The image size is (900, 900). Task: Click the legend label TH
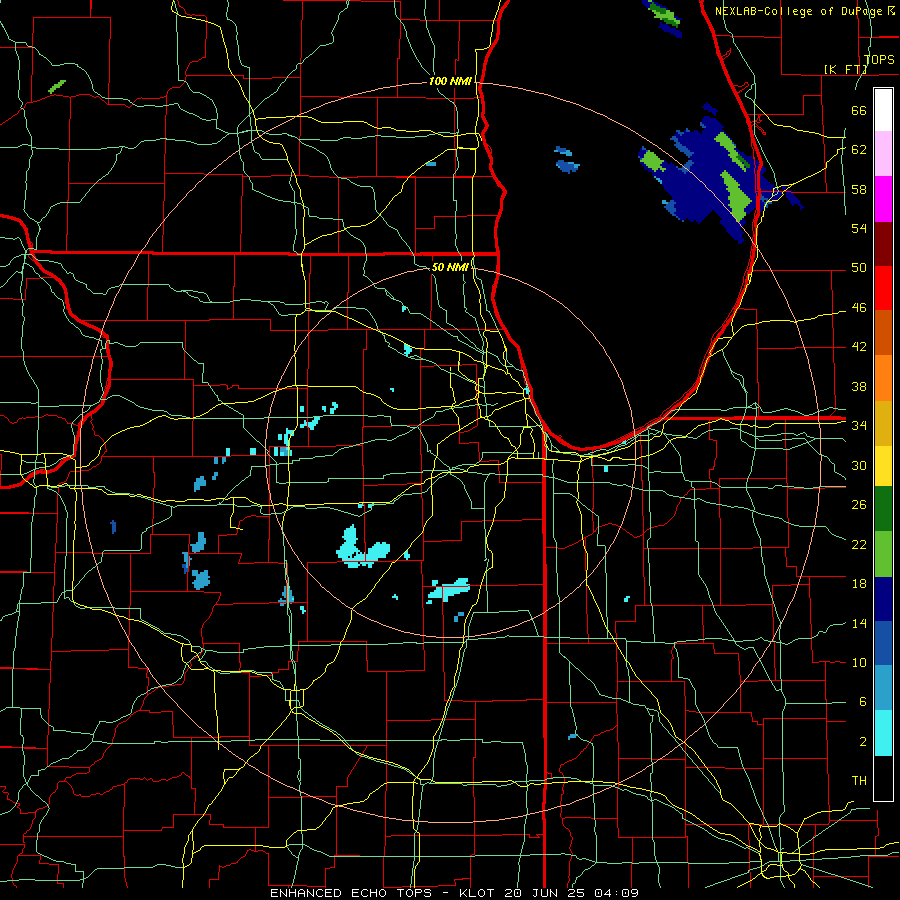[859, 780]
